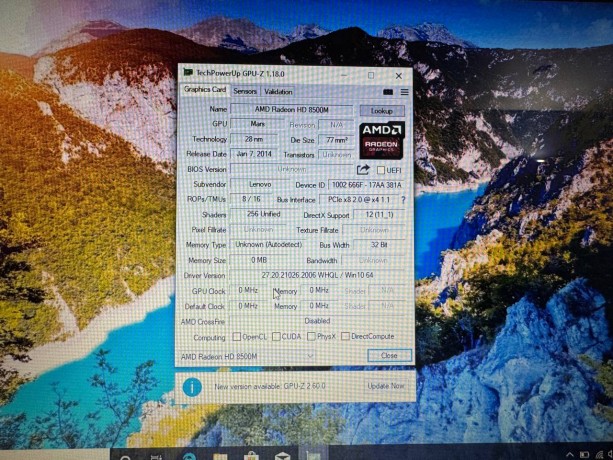The width and height of the screenshot is (613, 460).
Task: Open Microsoft Edge from the taskbar
Action: pyautogui.click(x=190, y=456)
